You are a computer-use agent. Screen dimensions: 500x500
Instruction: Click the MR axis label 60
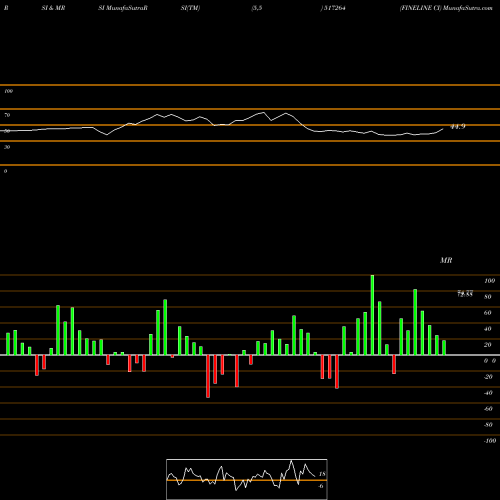pyautogui.click(x=488, y=313)
